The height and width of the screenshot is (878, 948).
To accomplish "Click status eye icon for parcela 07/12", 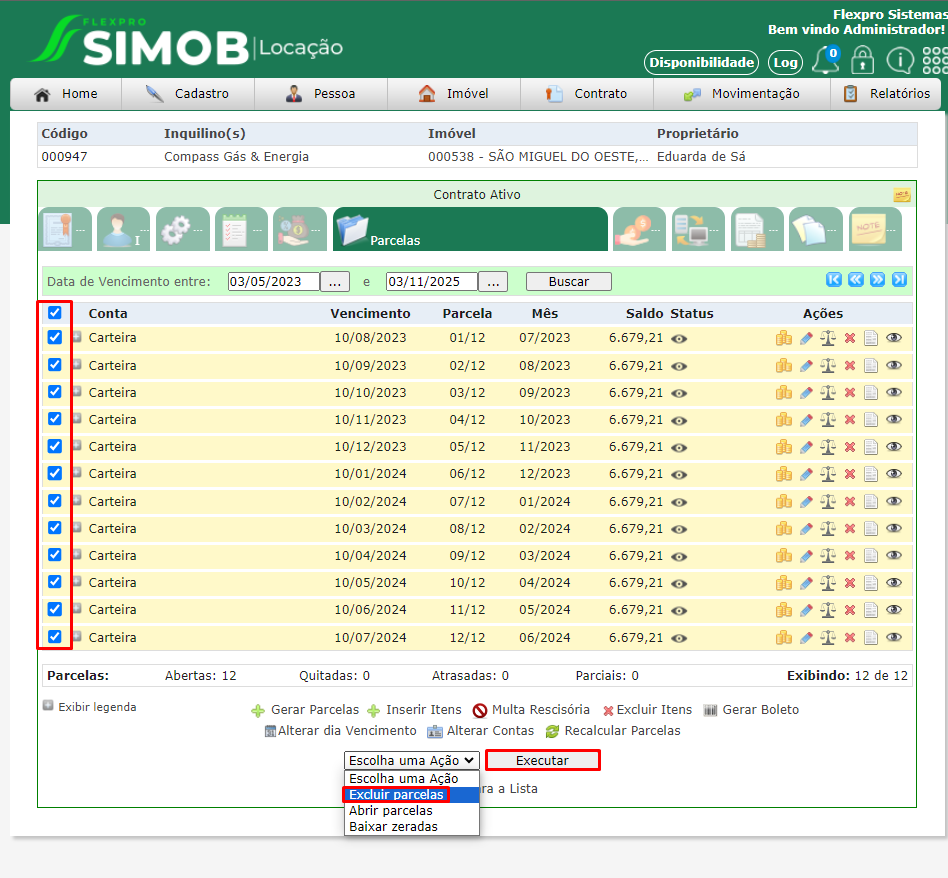I will click(x=679, y=502).
